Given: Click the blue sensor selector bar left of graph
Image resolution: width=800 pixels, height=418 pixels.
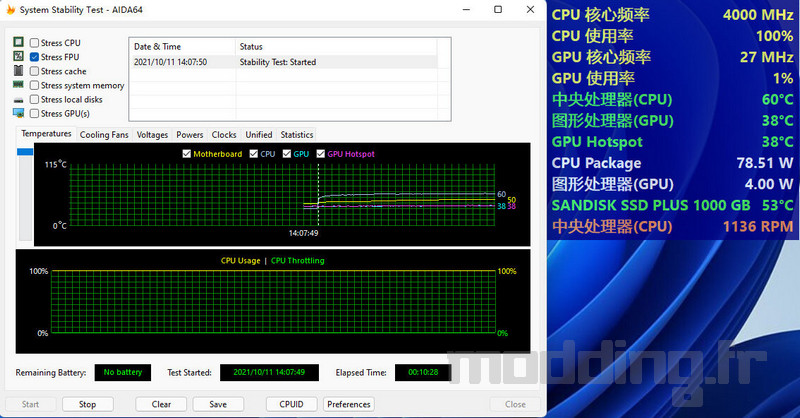Looking at the screenshot, I should tap(25, 152).
